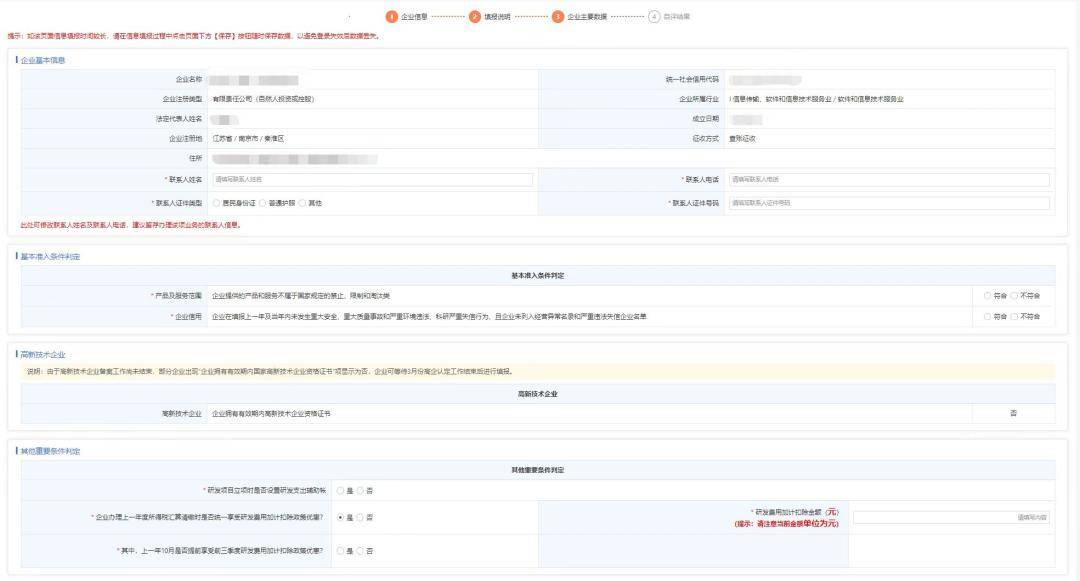Click step 1 企业信息 circle
1080x581 pixels.
(x=392, y=16)
